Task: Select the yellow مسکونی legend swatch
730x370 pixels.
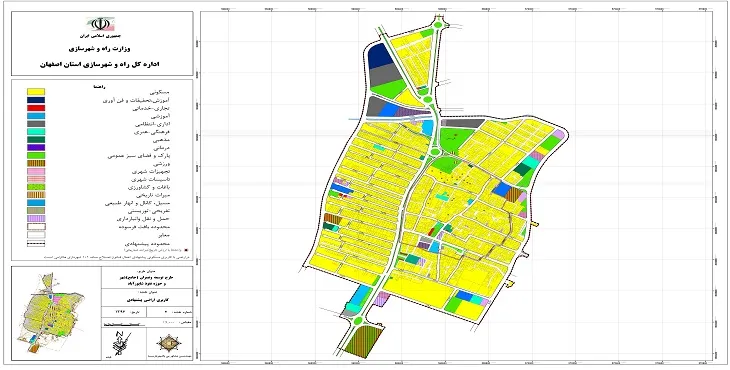Action: point(36,92)
